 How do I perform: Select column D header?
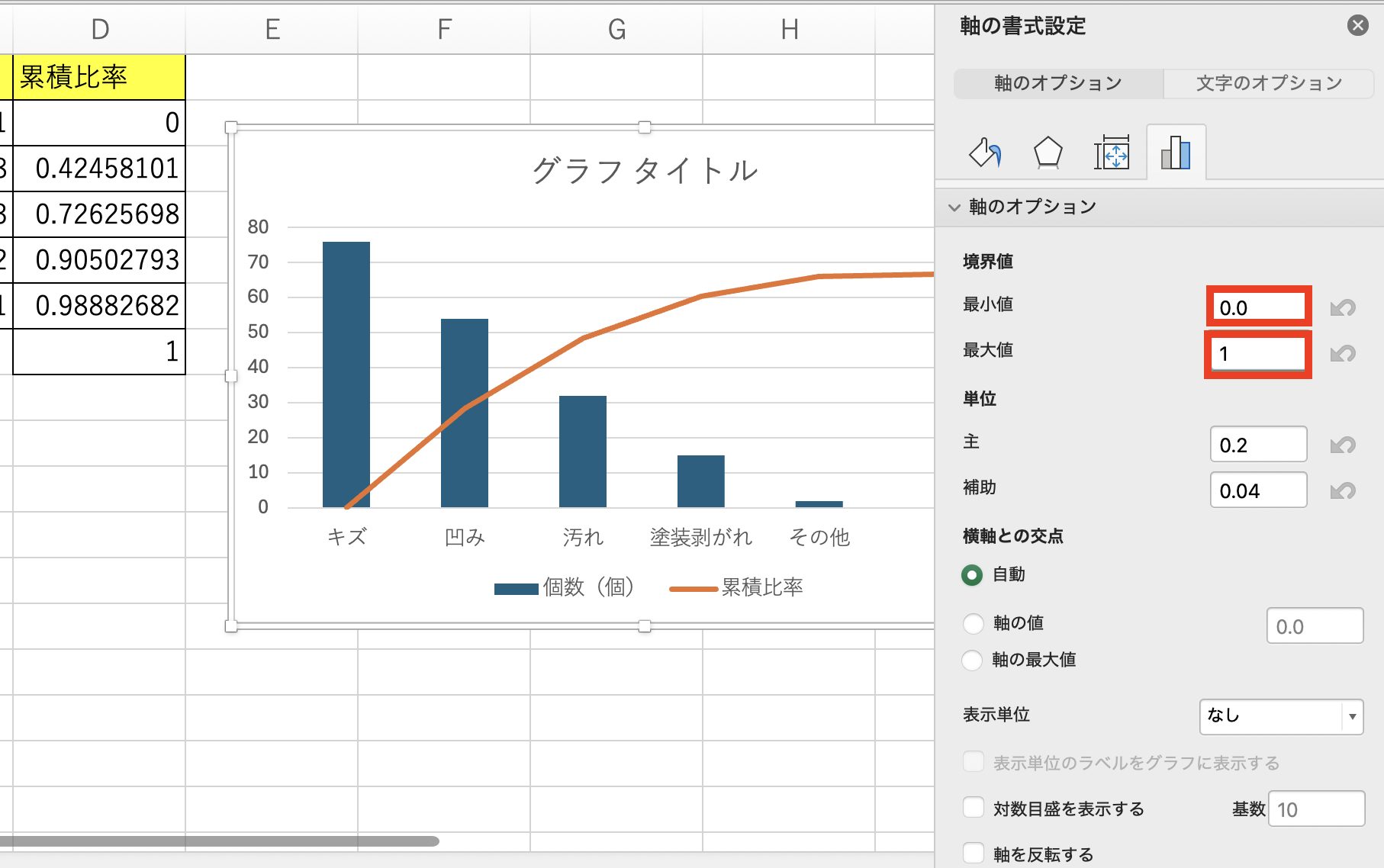point(99,29)
